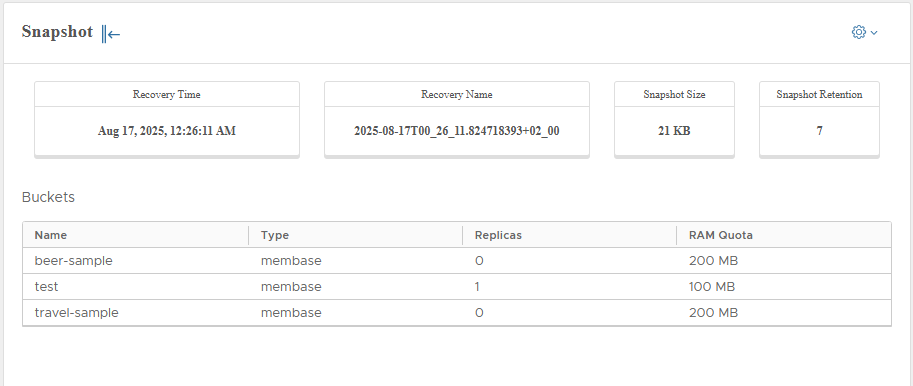913x386 pixels.
Task: Expand the chevron beside the gear
Action: coord(874,33)
